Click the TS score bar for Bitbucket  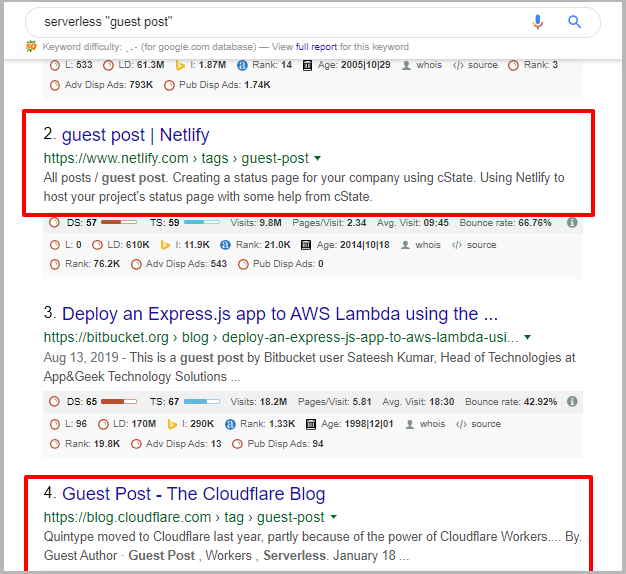coord(201,402)
